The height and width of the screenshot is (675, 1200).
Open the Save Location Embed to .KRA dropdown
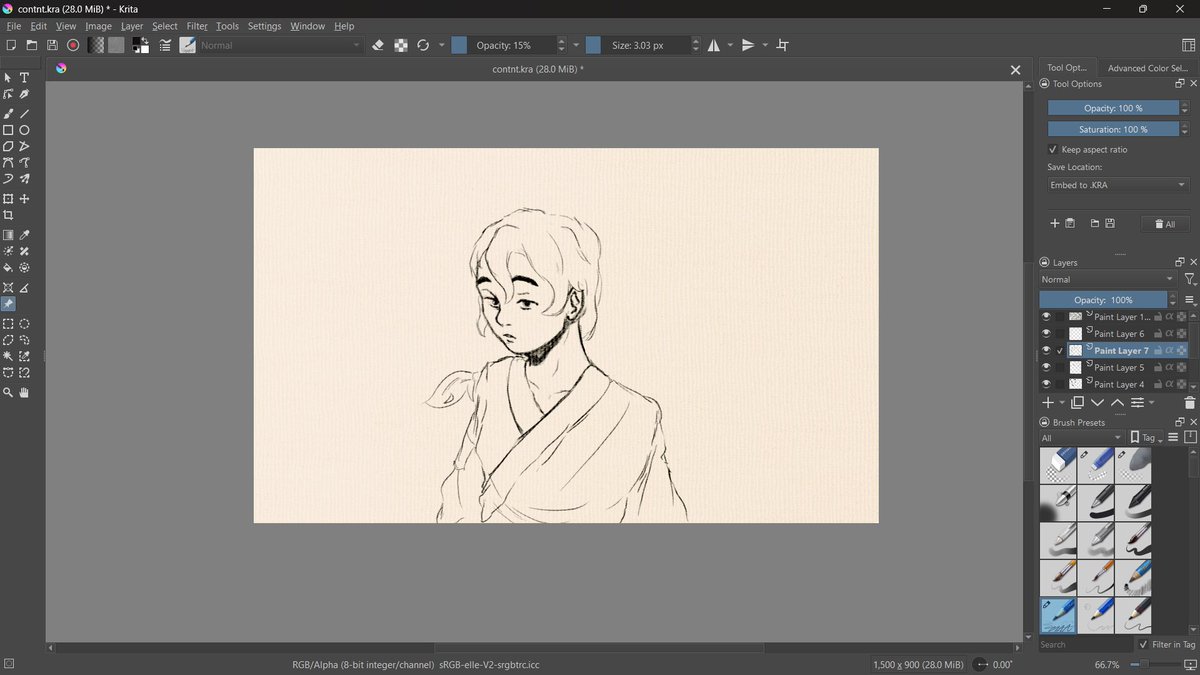click(x=1117, y=184)
